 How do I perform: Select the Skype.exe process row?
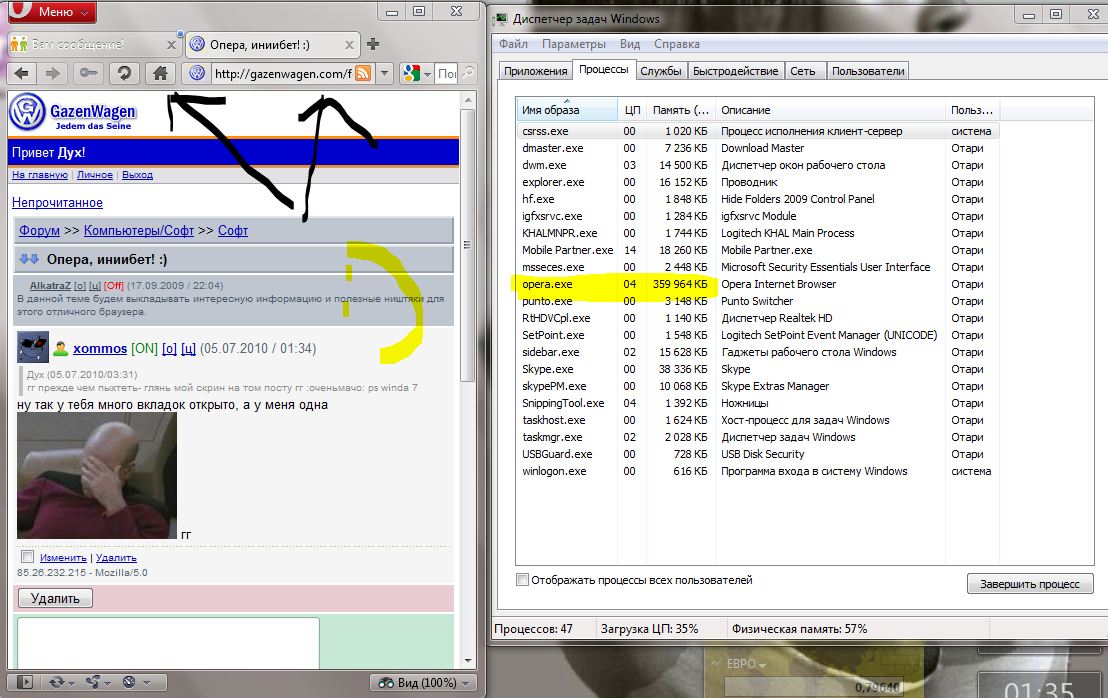click(x=757, y=369)
